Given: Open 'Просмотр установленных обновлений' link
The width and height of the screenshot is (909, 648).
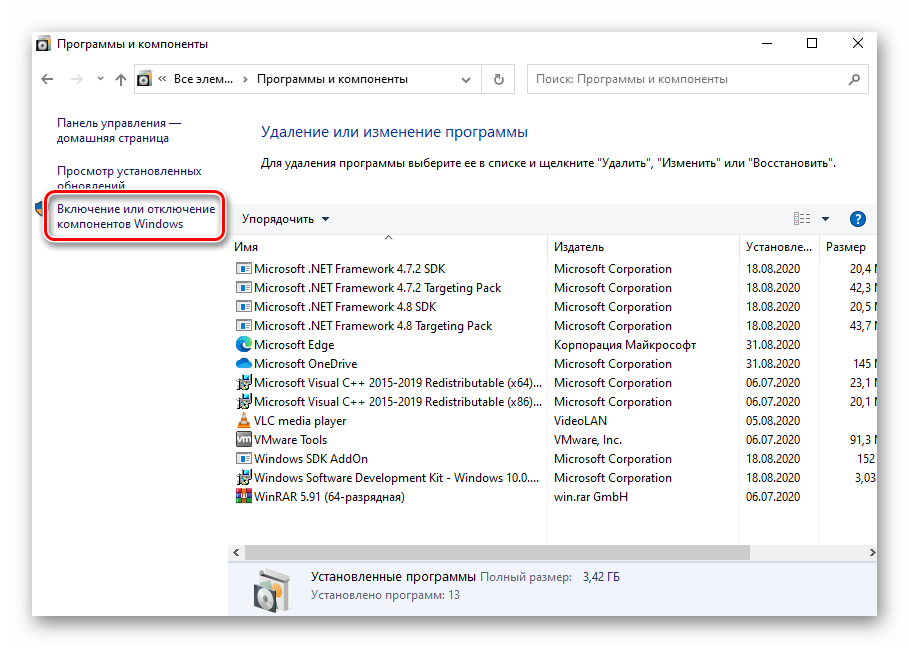Looking at the screenshot, I should click(x=129, y=178).
